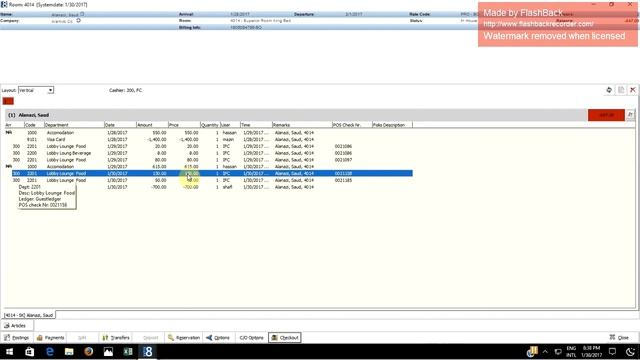Viewport: 640px width, 360px height.
Task: Click the -1,400.00 amount cell
Action: [157, 140]
